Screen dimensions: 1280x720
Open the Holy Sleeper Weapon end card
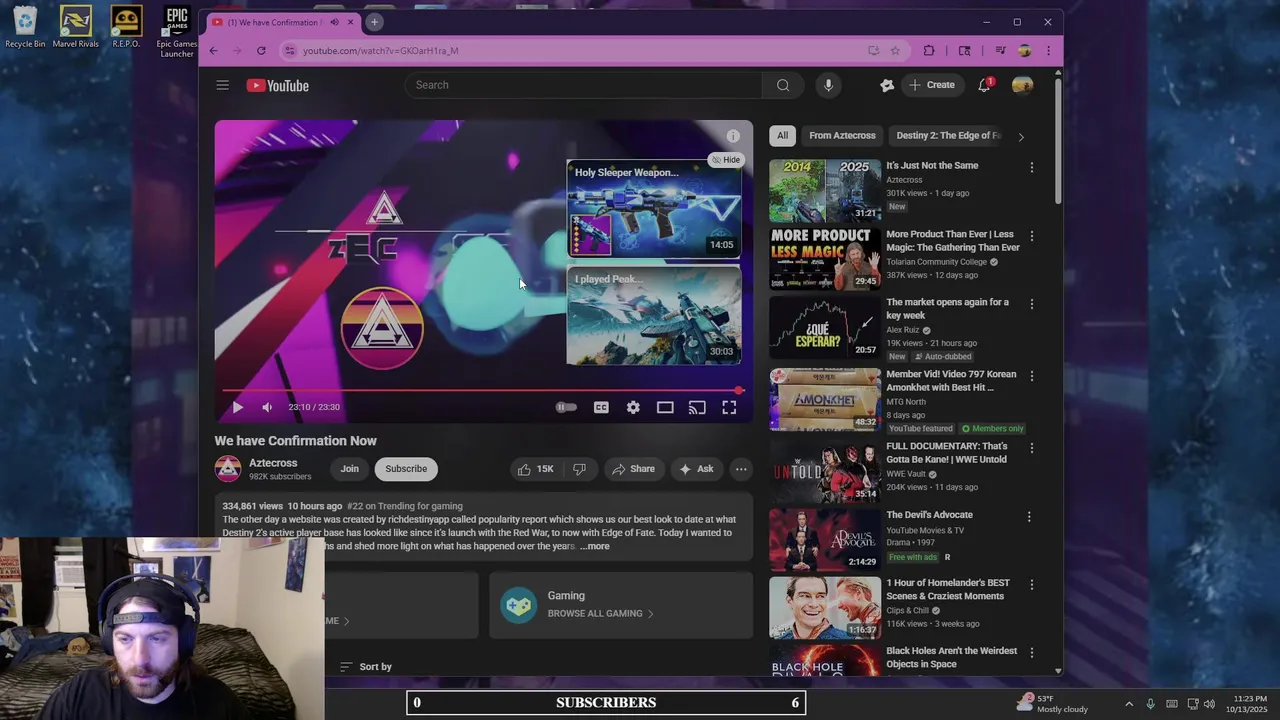point(654,209)
